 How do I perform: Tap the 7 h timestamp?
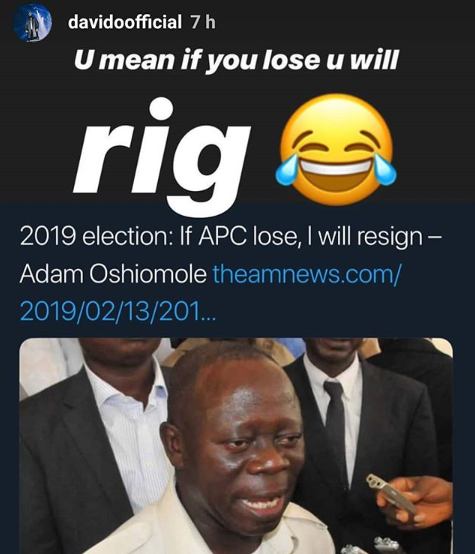coord(203,23)
